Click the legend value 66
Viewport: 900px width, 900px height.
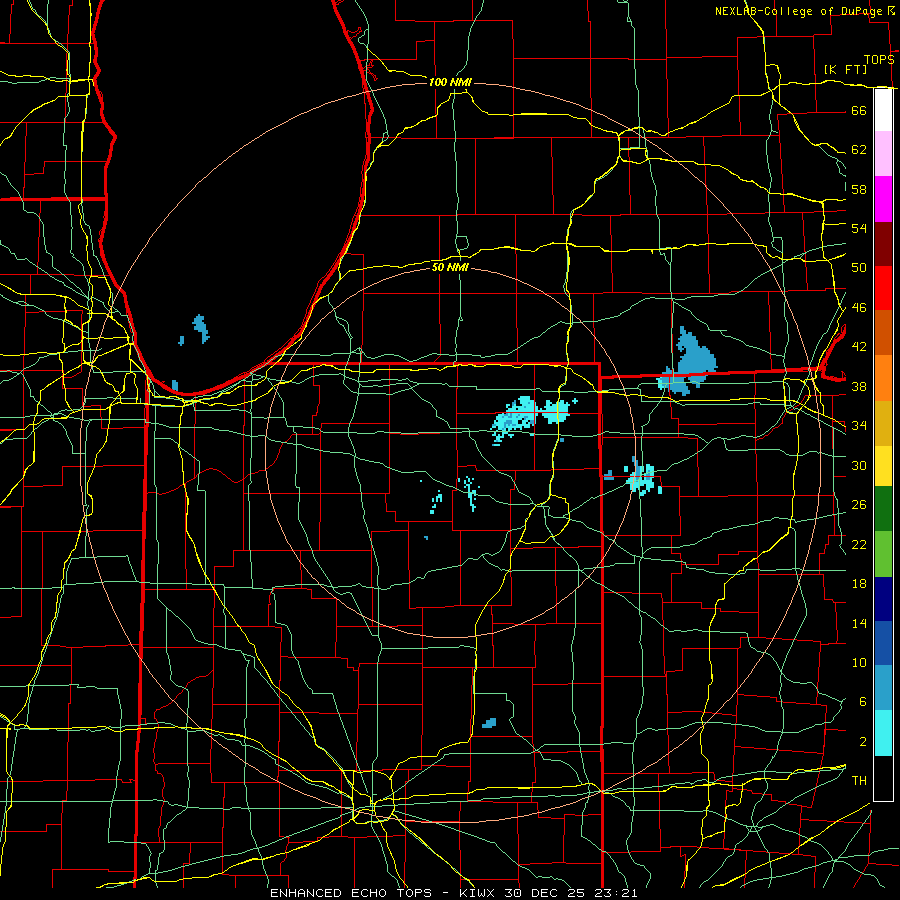point(859,110)
